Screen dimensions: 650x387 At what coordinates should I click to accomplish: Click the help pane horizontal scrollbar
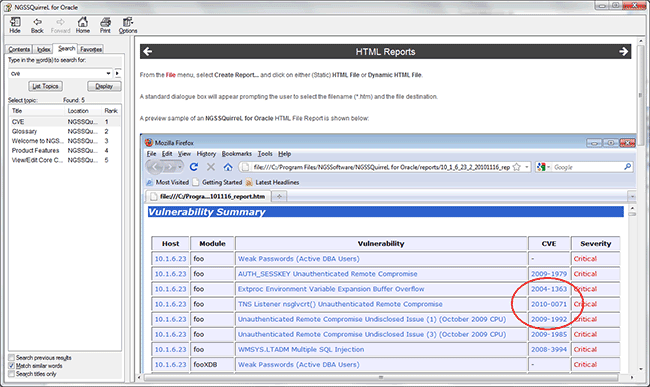pyautogui.click(x=381, y=377)
